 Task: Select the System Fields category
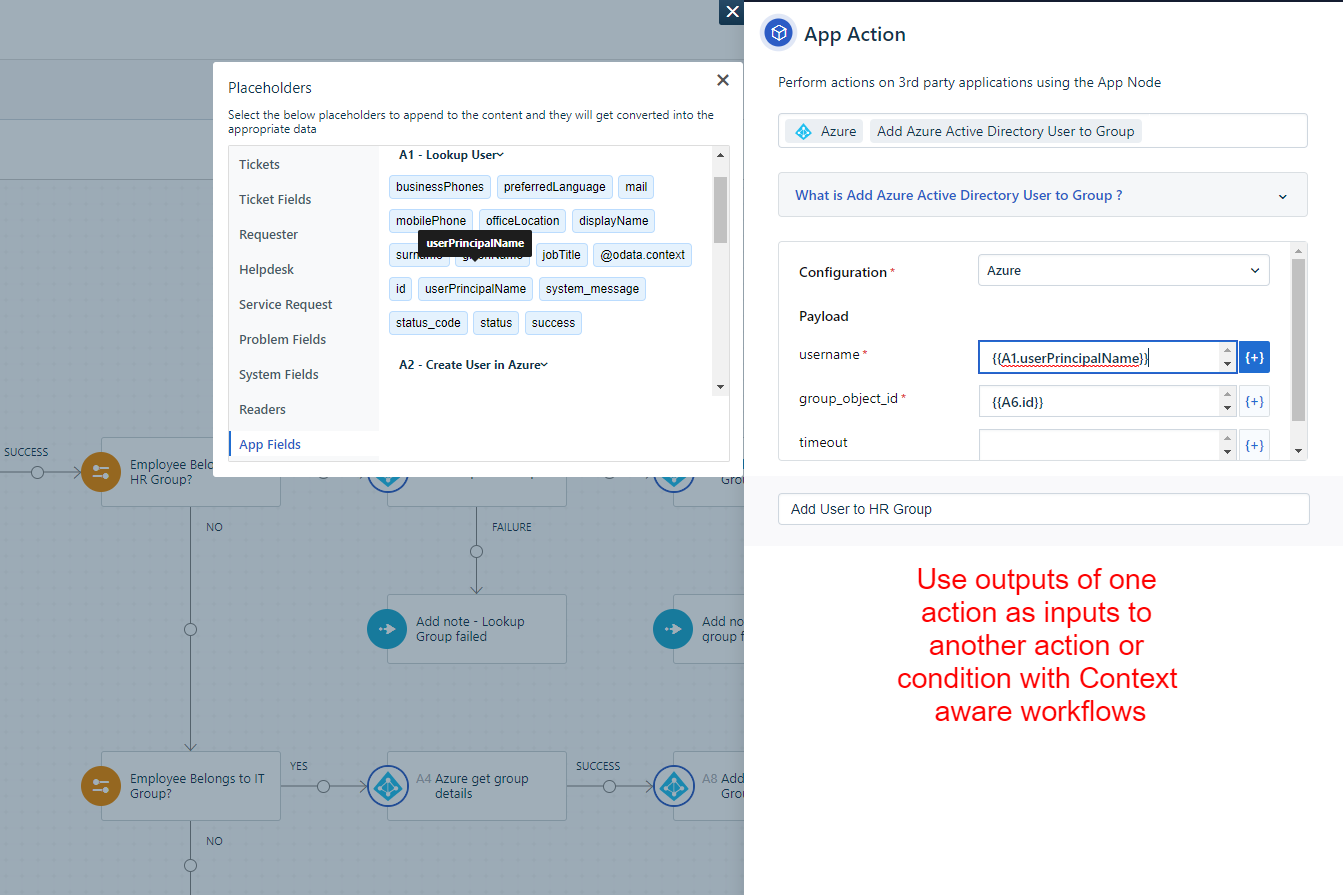pyautogui.click(x=304, y=374)
